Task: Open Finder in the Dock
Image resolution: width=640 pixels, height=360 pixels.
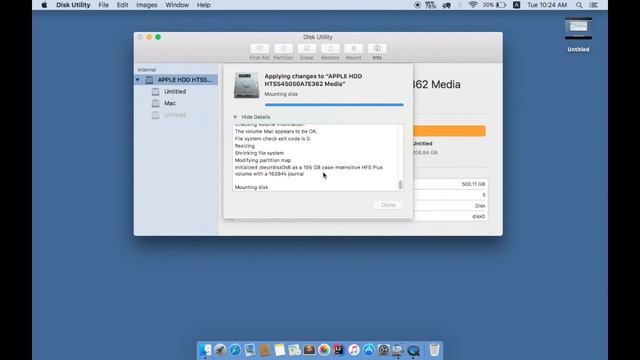Action: point(205,350)
